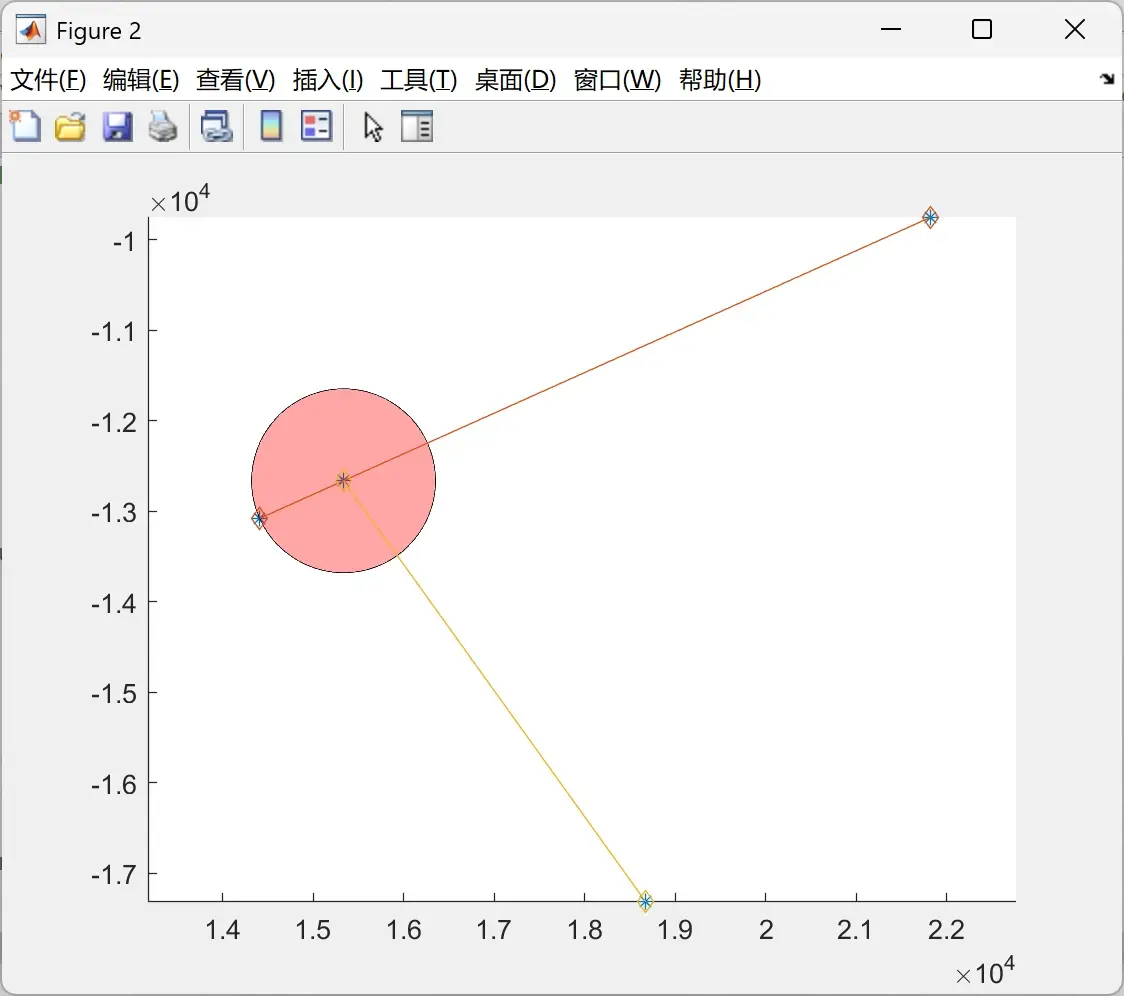Image resolution: width=1124 pixels, height=996 pixels.
Task: Open the Property Inspector toolbar icon
Action: pos(416,126)
